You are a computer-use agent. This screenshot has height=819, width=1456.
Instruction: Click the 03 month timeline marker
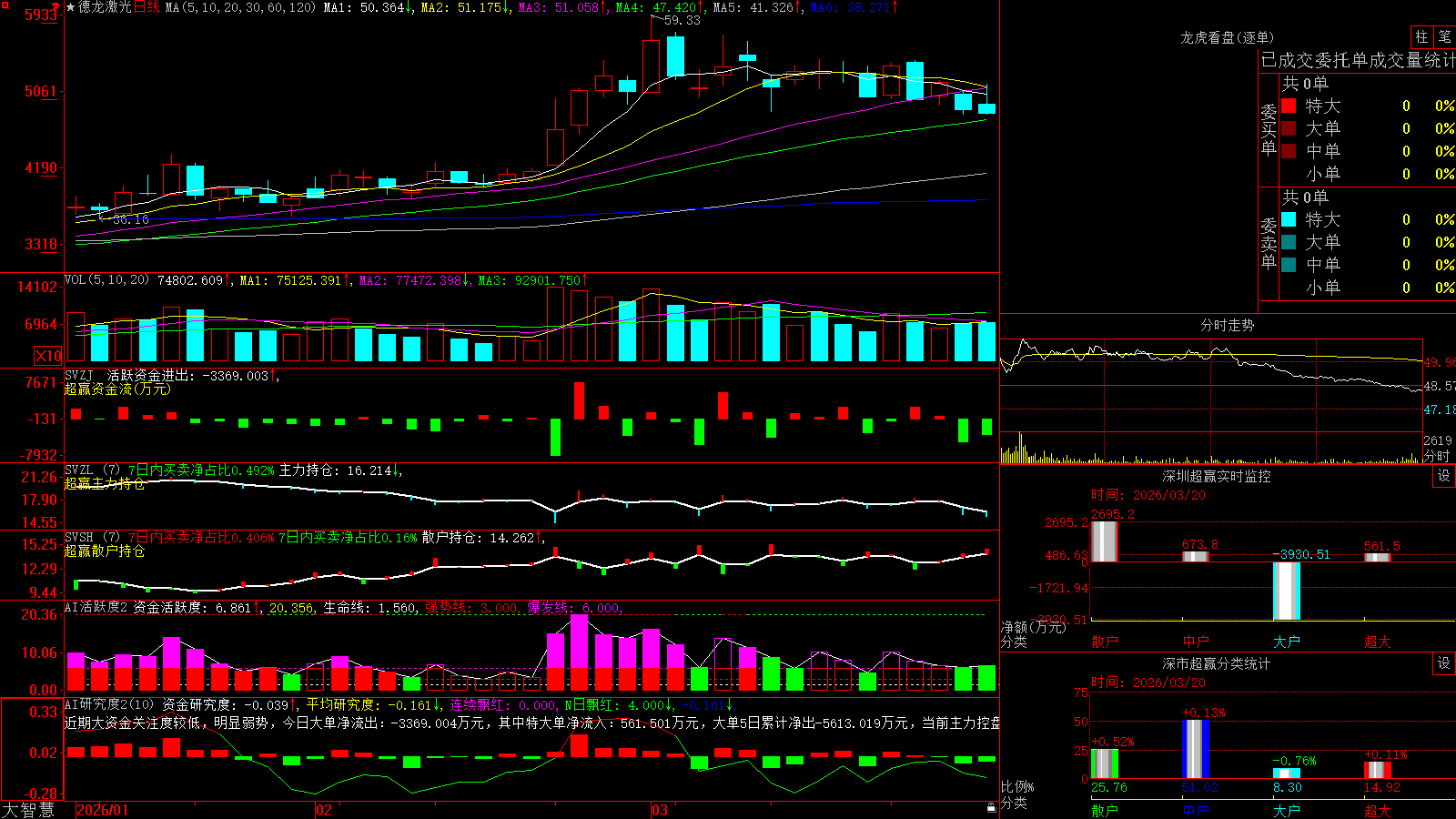(x=660, y=810)
